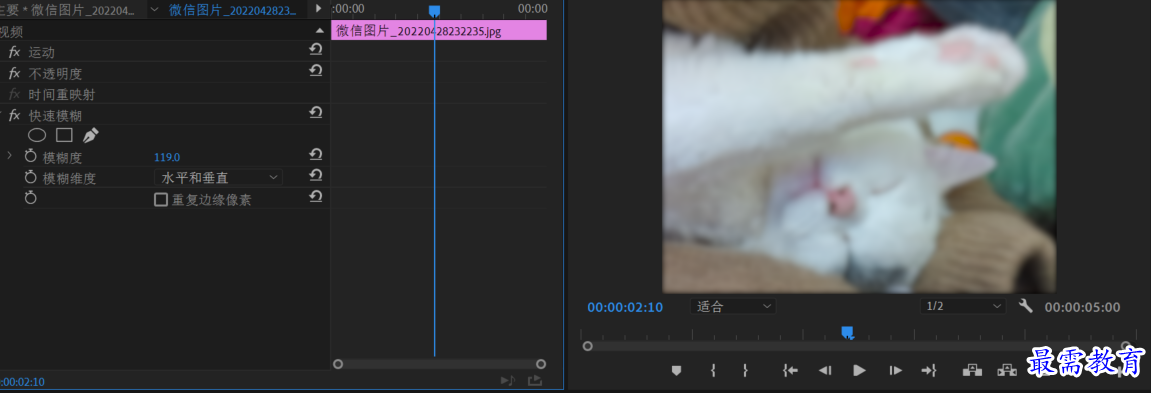Click Effect Controls bottom timecode 00:00:02:10

[x=23, y=382]
